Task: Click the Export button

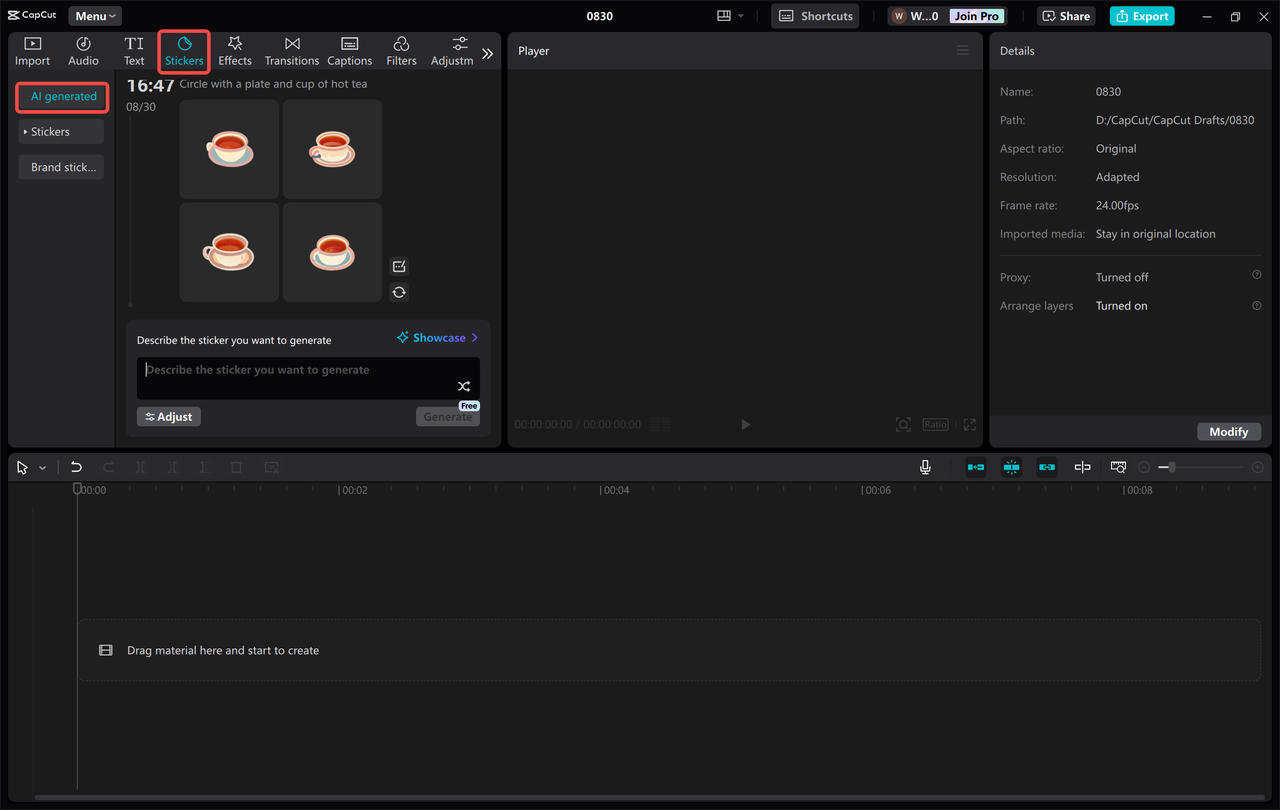Action: tap(1141, 15)
